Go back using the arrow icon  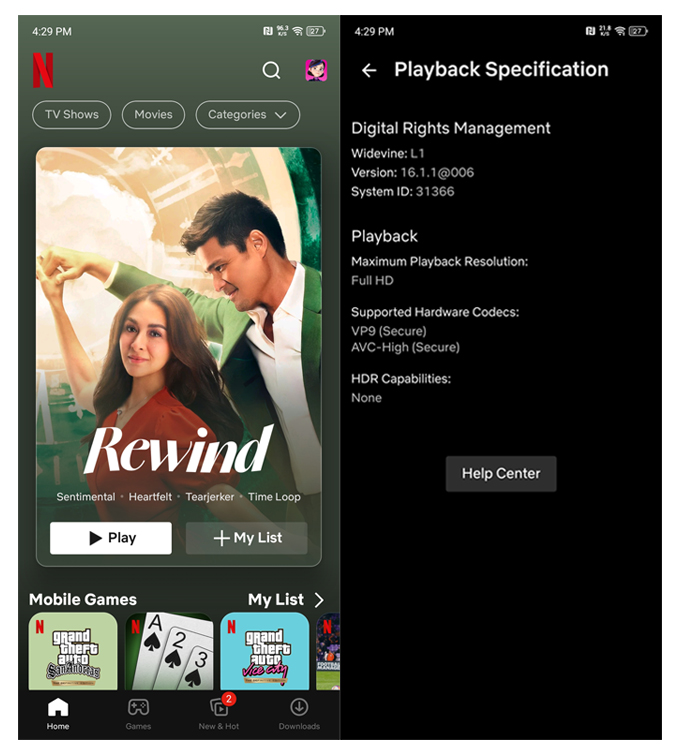(x=369, y=70)
